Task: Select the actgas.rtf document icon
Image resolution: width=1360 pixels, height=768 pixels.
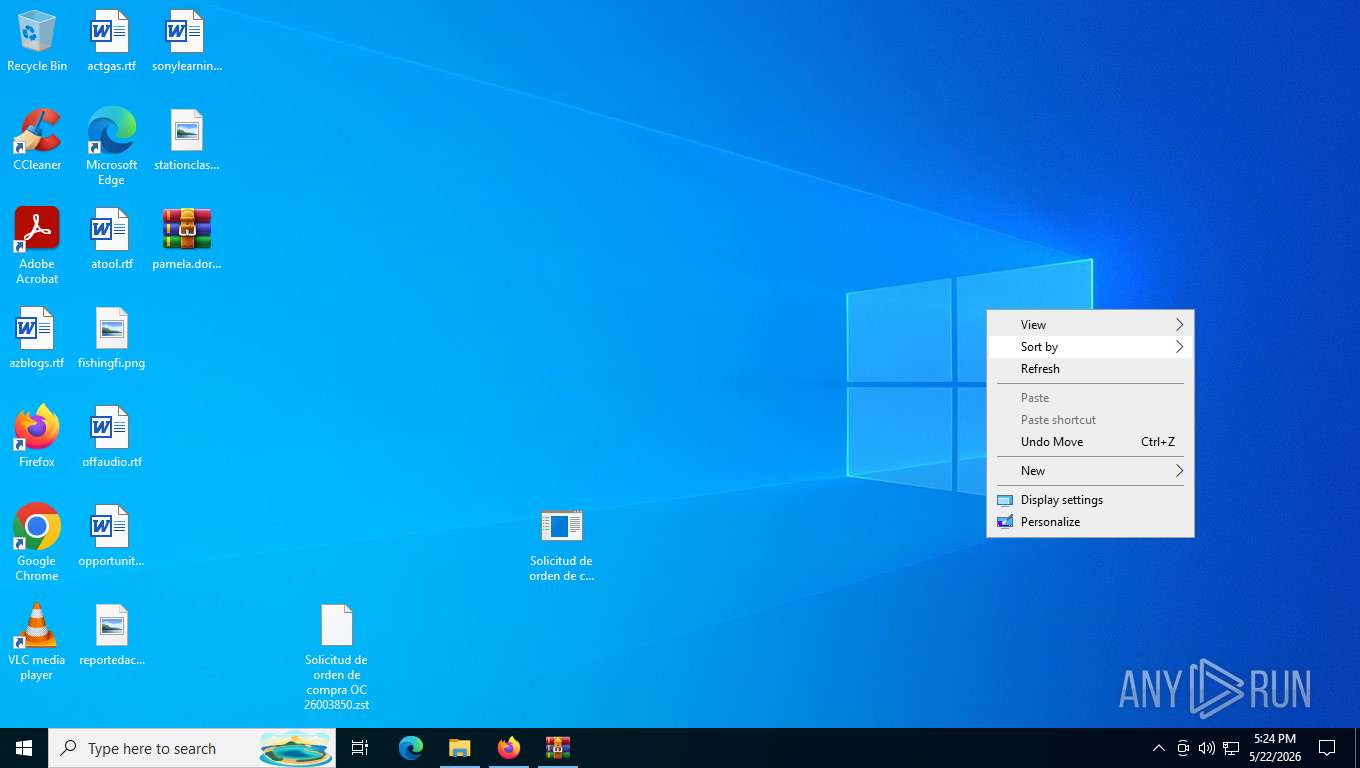Action: pos(111,42)
